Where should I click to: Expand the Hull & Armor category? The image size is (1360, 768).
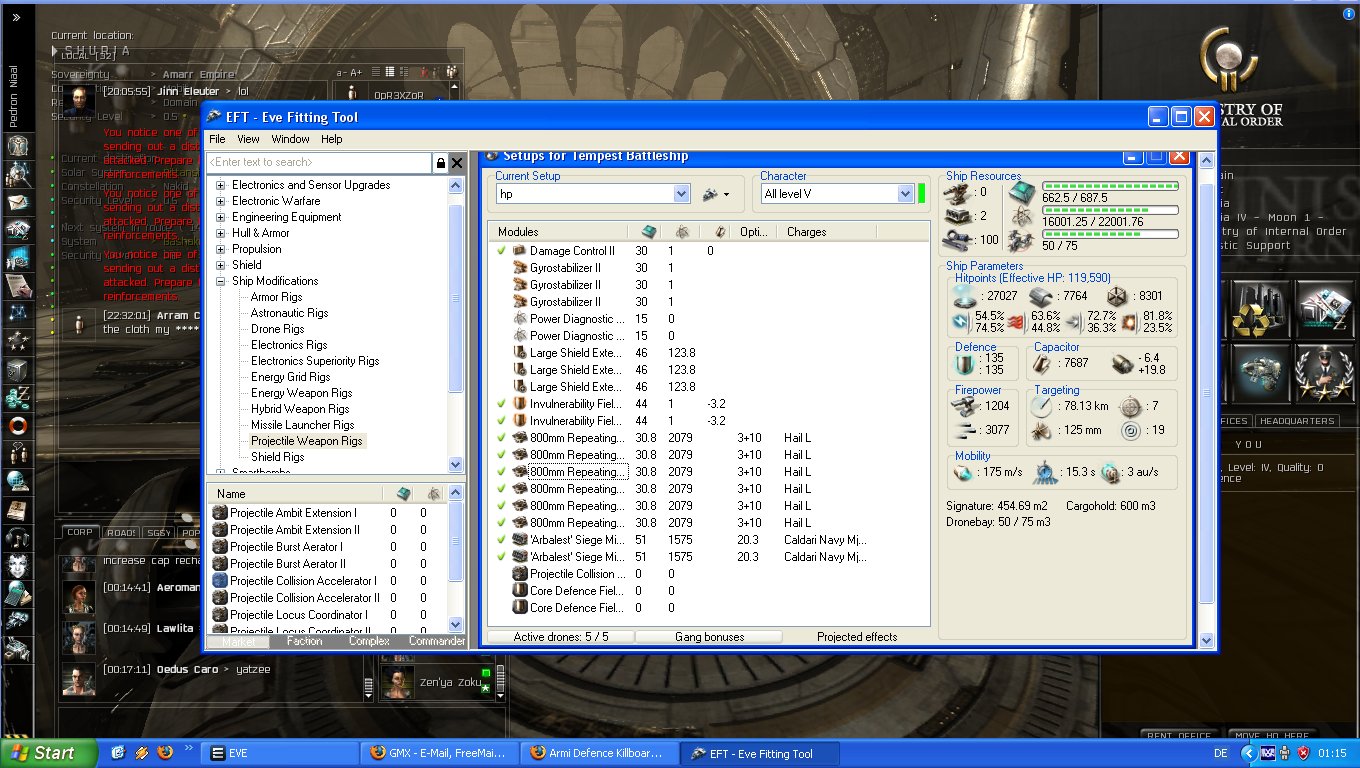click(x=221, y=233)
